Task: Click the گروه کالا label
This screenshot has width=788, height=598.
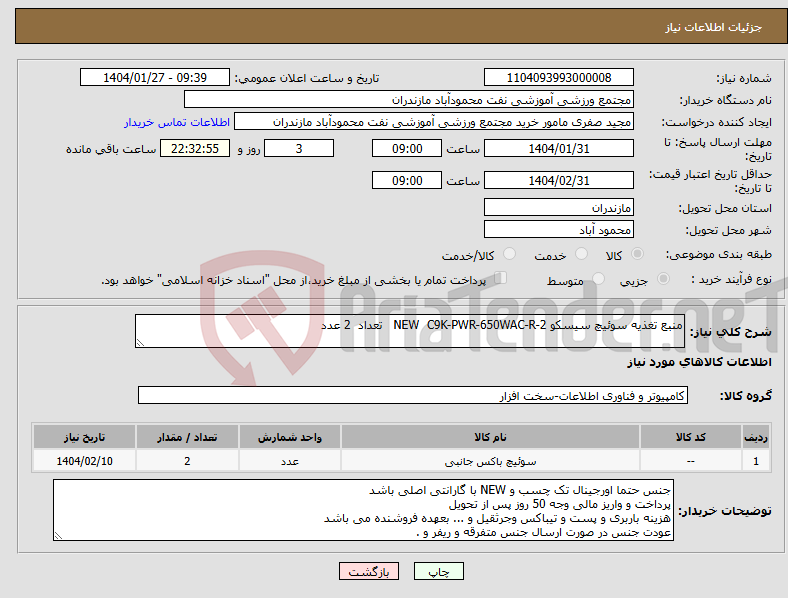Action: pos(746,396)
